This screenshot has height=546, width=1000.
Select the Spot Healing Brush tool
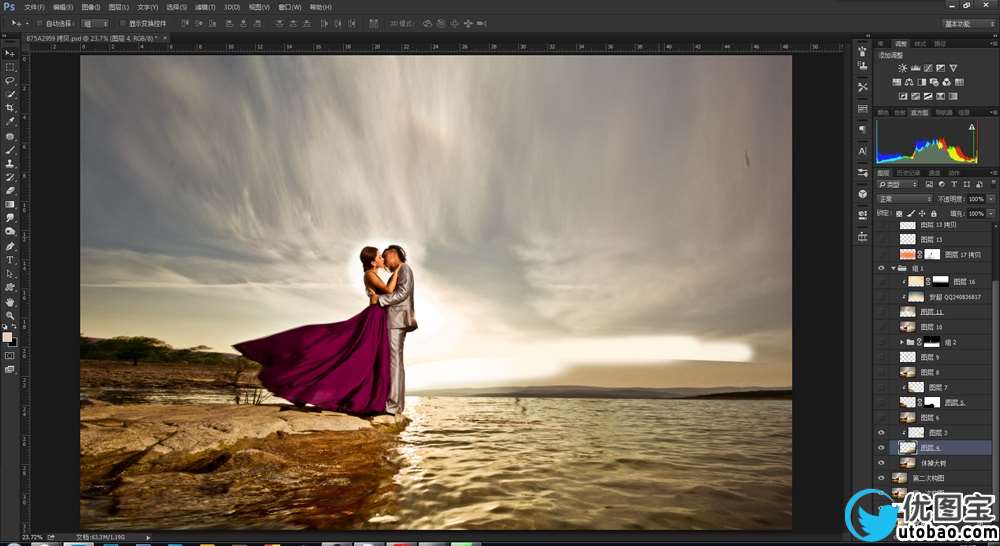10,136
